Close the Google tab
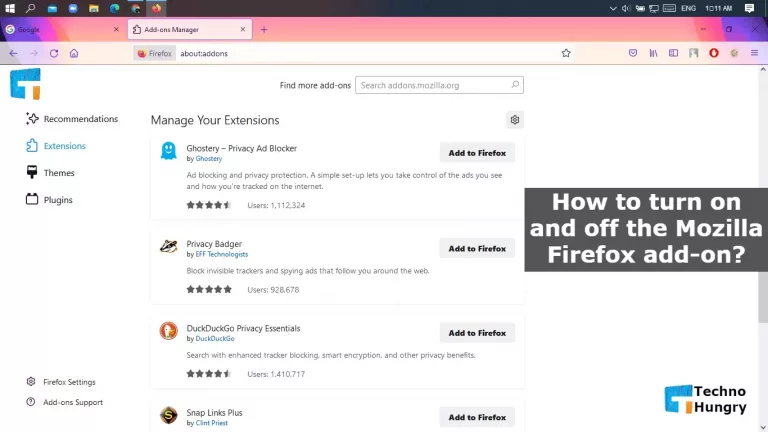Image resolution: width=768 pixels, height=432 pixels. pyautogui.click(x=116, y=29)
